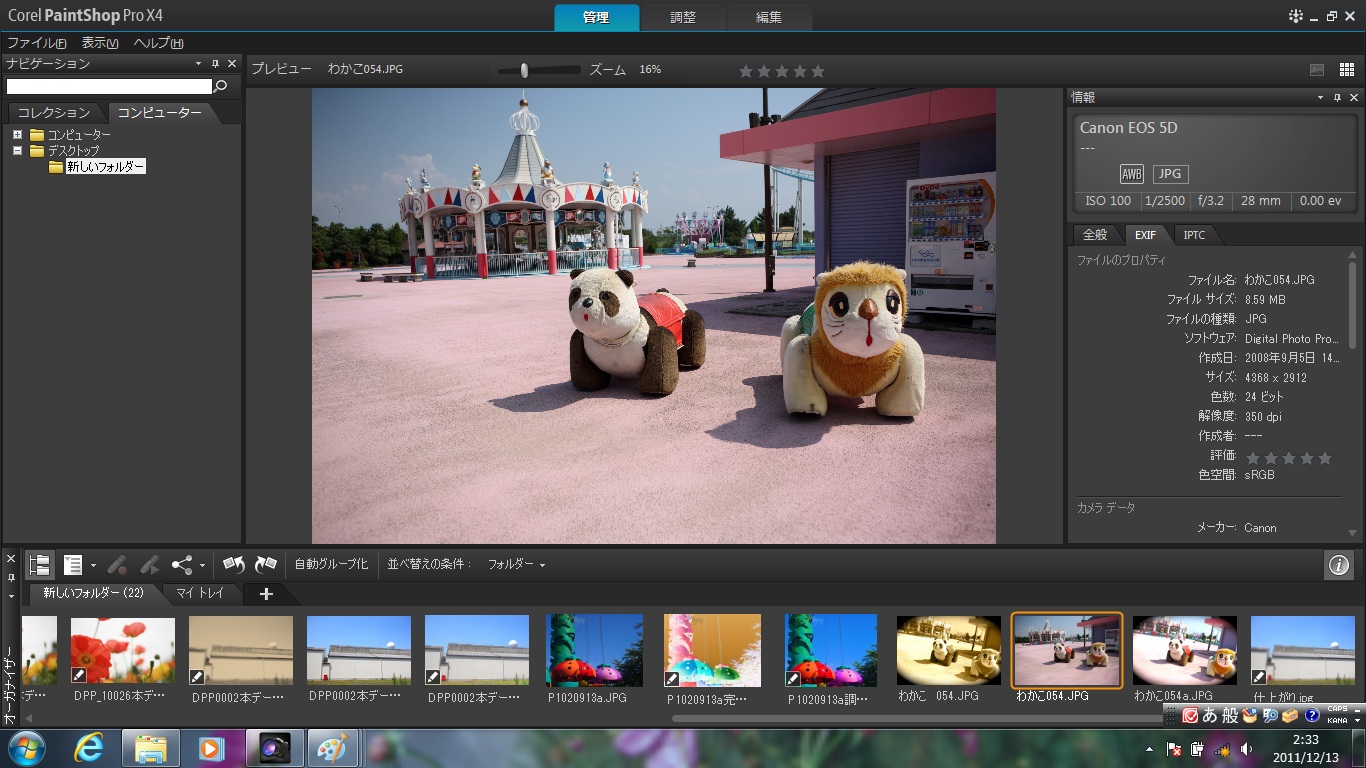
Task: Click the 自動グループ化 button
Action: tap(331, 565)
